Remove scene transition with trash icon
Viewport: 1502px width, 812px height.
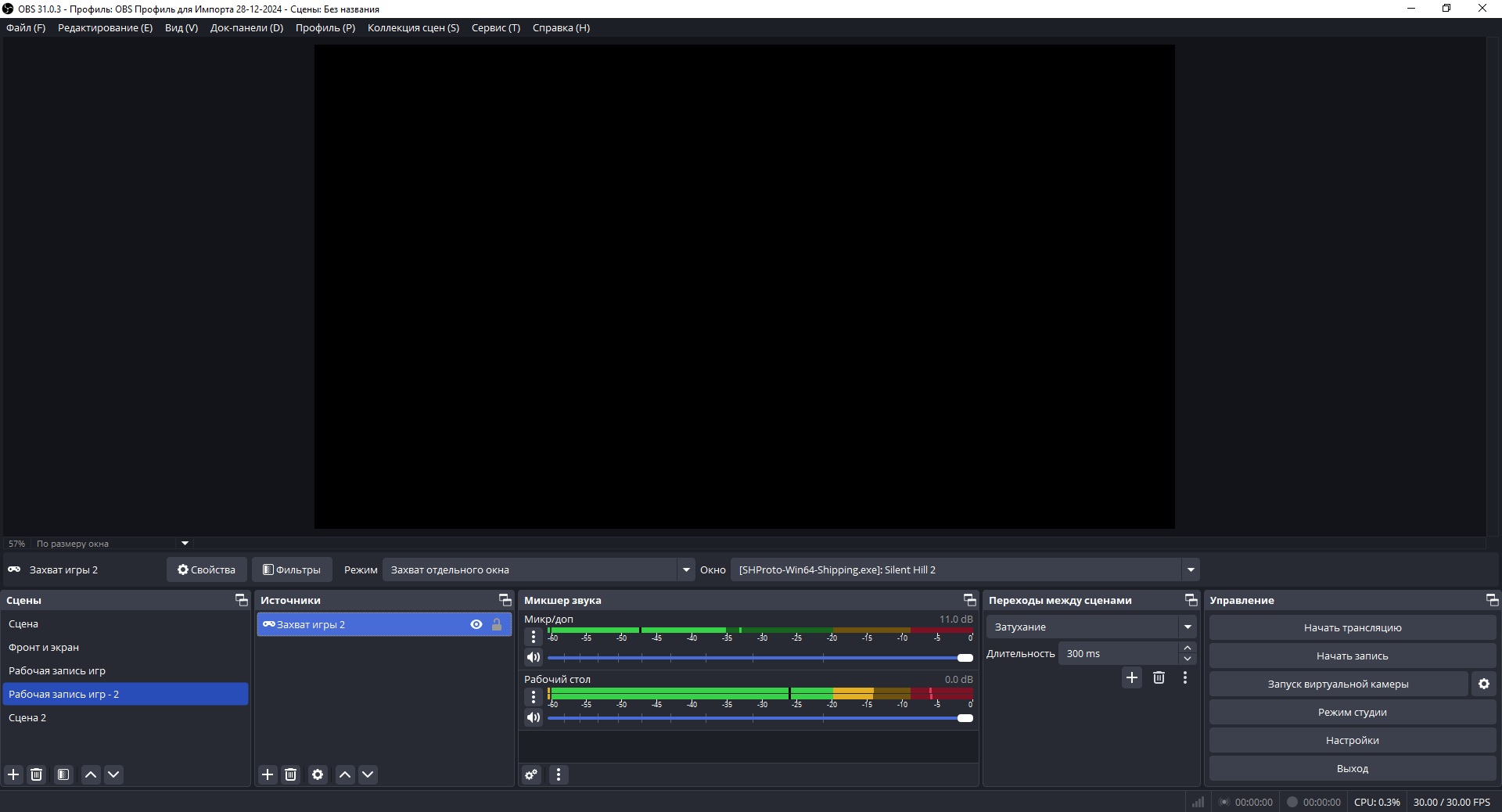click(1159, 677)
